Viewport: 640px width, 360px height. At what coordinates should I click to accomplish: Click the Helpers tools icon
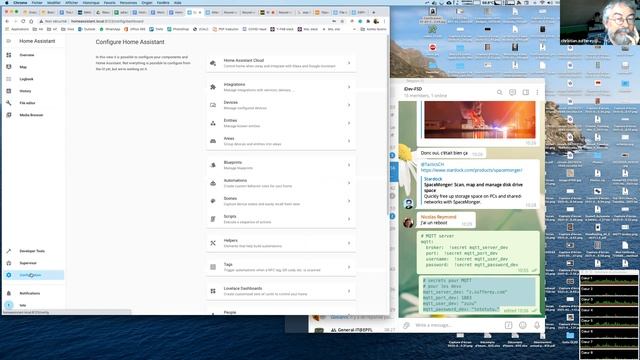[213, 243]
